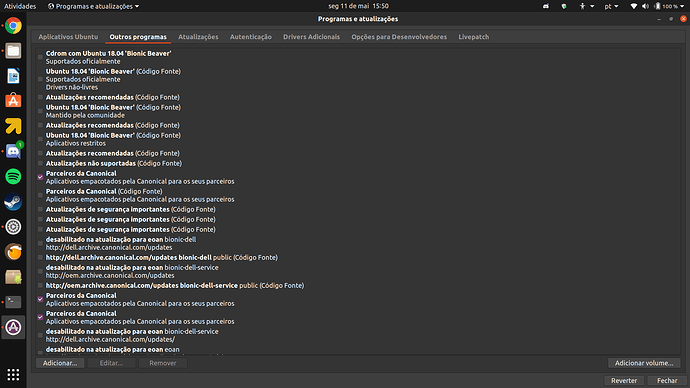
Task: Open the Terminal from the dock
Action: [x=13, y=302]
